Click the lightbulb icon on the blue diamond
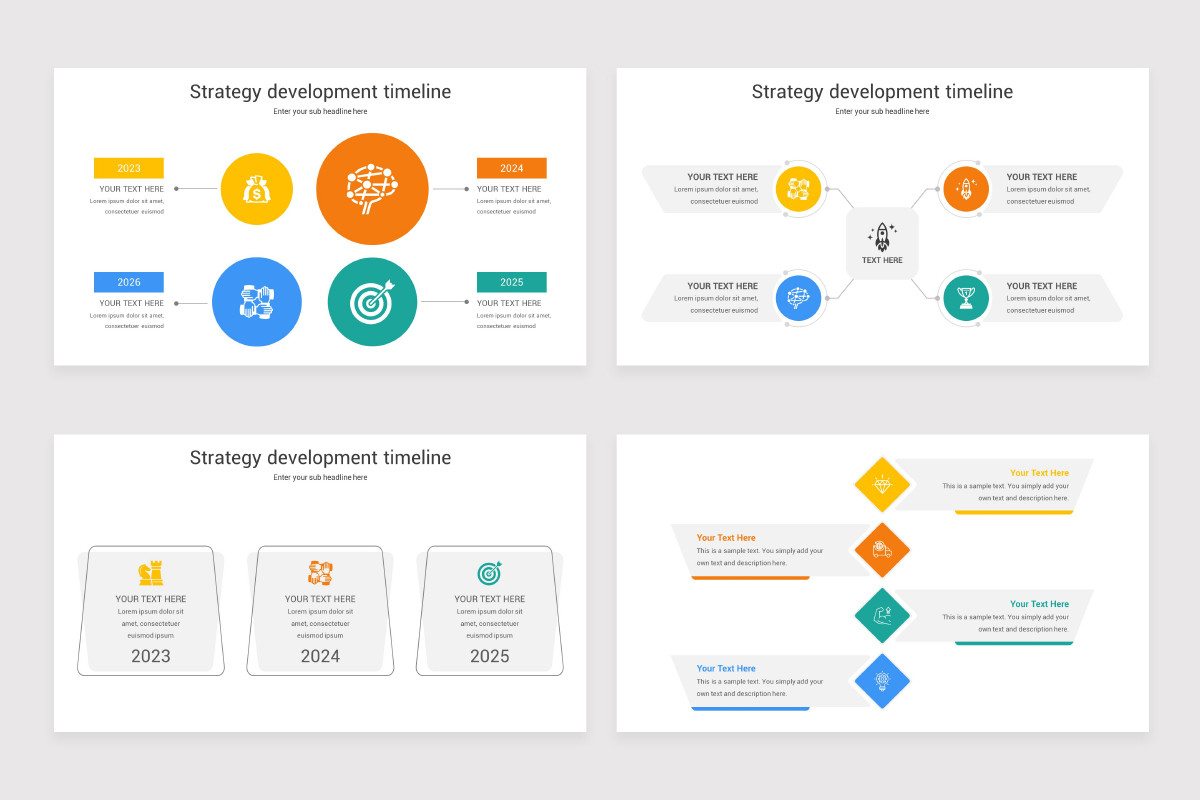 pos(881,681)
